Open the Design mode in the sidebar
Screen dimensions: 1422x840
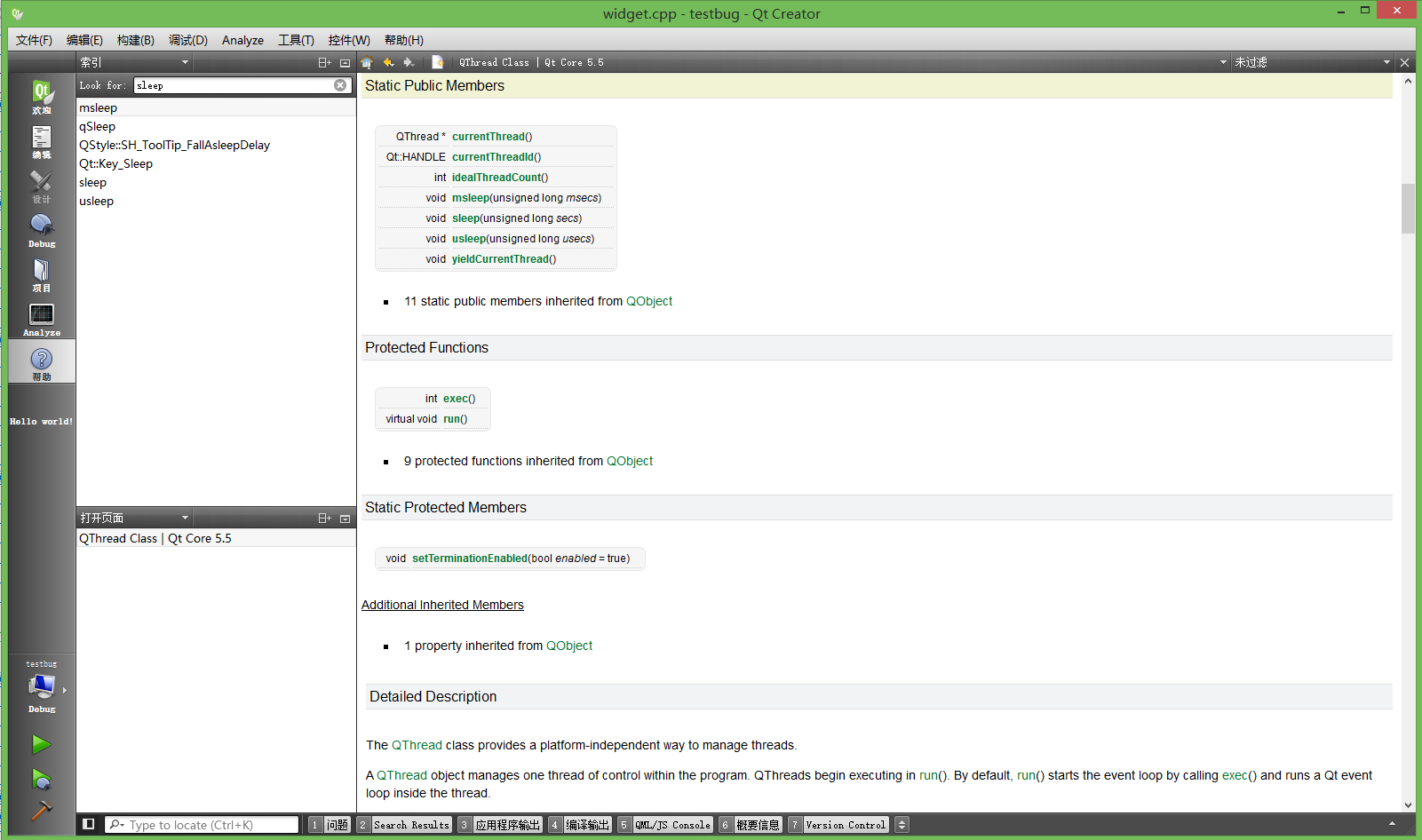pyautogui.click(x=42, y=185)
